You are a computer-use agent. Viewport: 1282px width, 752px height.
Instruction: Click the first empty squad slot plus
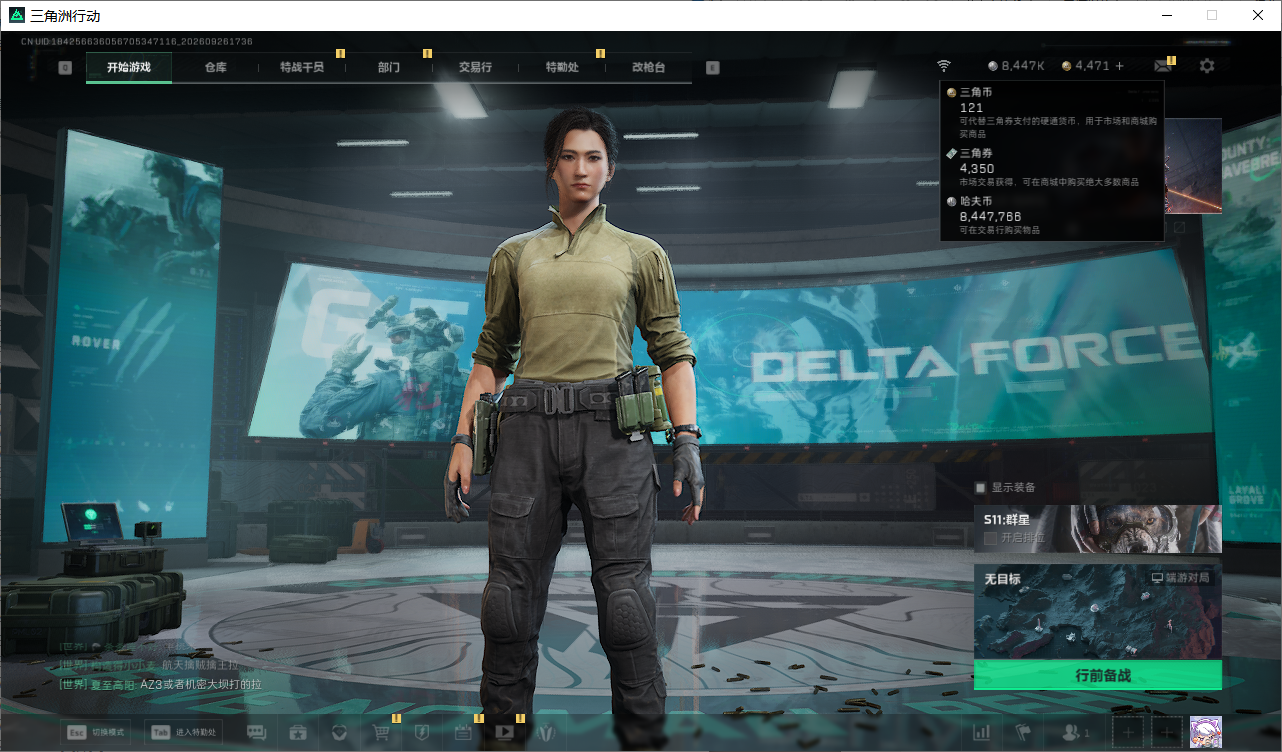pyautogui.click(x=1128, y=732)
